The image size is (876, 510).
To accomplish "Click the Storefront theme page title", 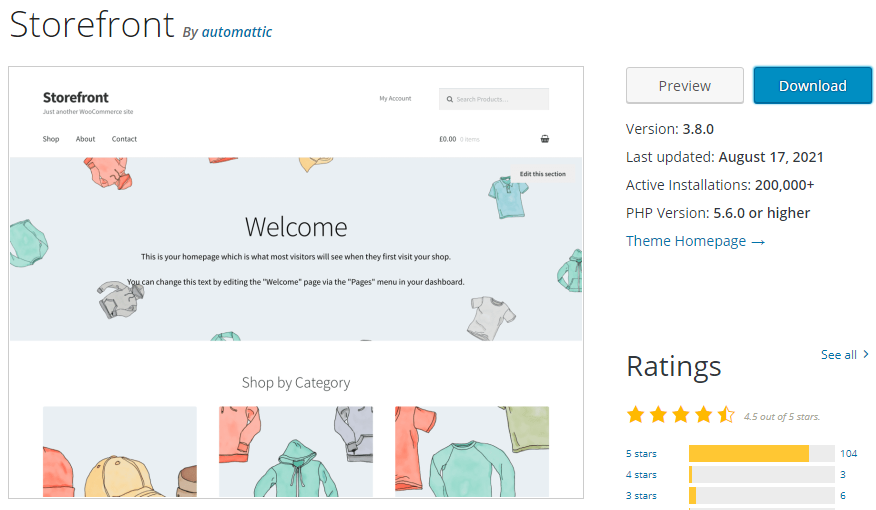I will 92,25.
